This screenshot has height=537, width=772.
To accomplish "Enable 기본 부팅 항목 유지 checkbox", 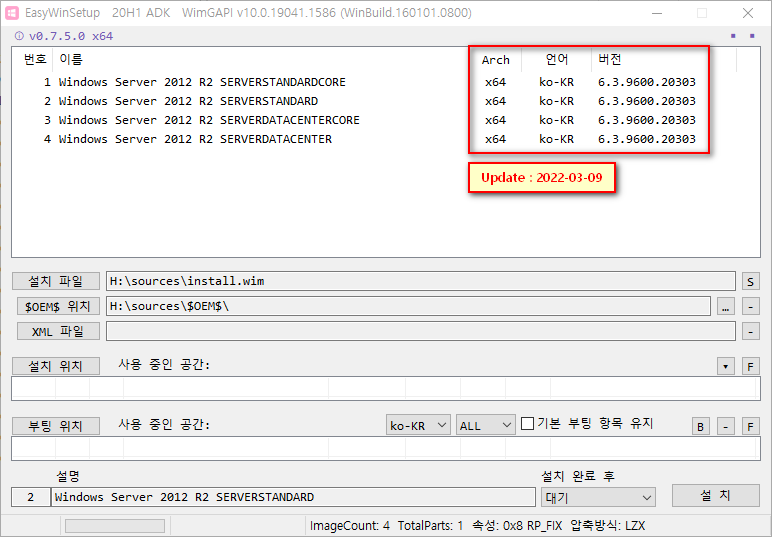I will click(x=527, y=423).
